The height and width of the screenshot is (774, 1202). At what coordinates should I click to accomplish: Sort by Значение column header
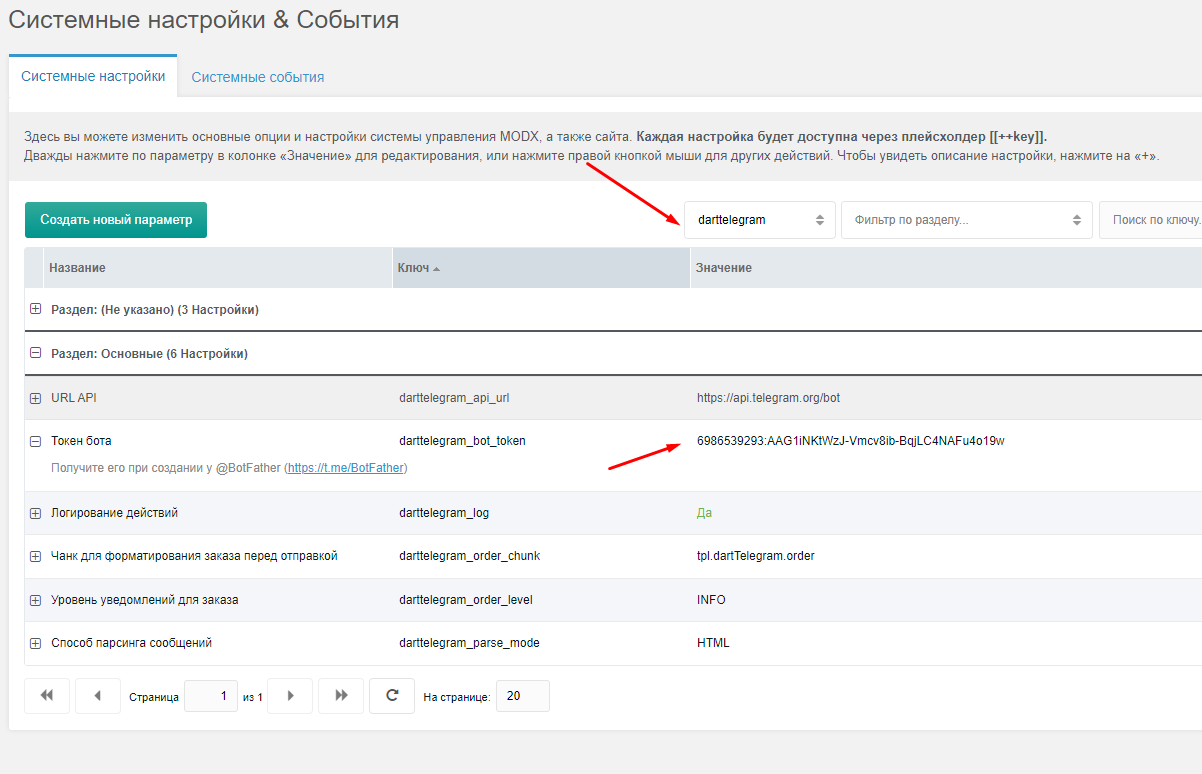(946, 268)
